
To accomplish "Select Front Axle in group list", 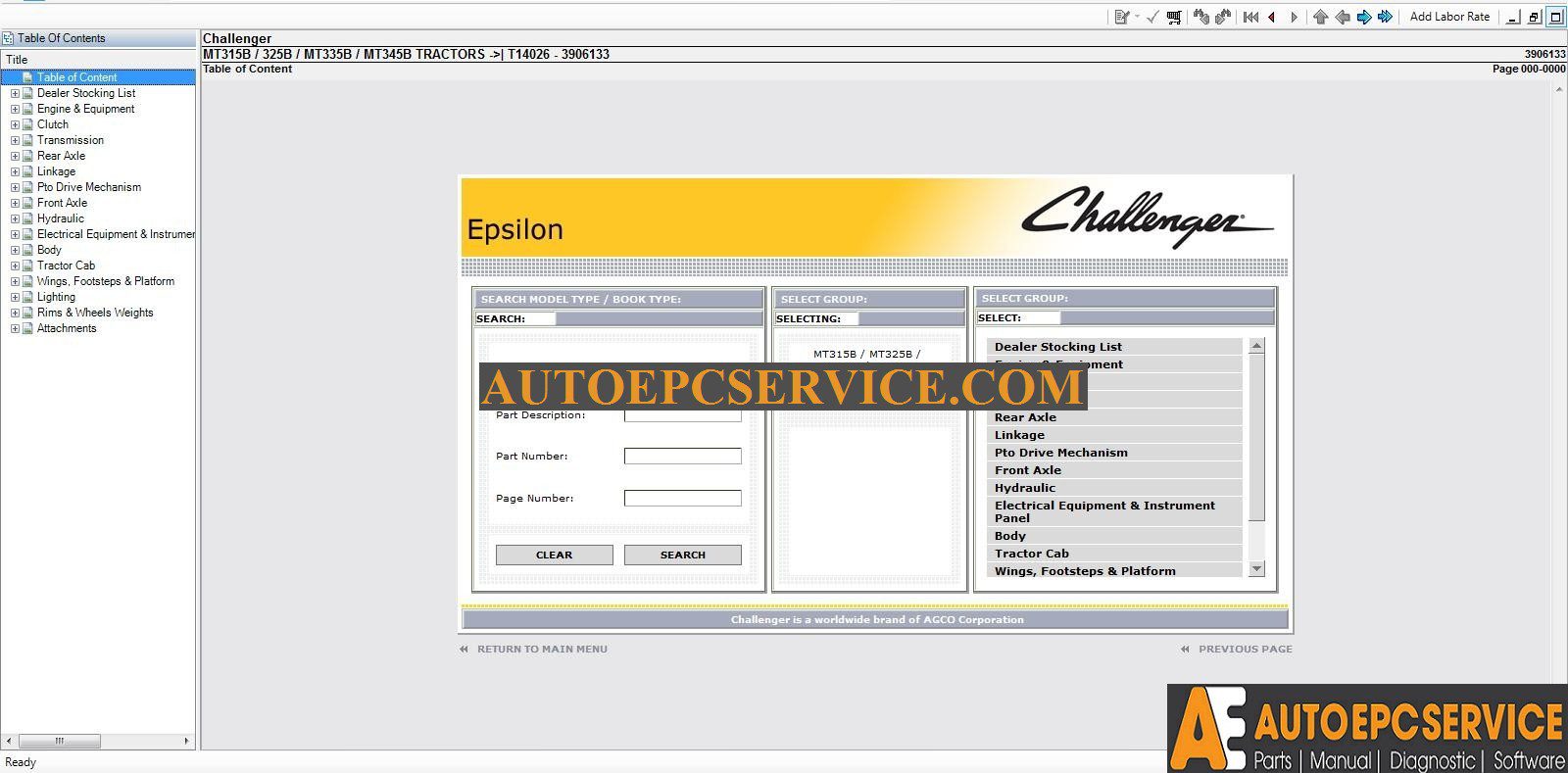I will [x=1114, y=470].
